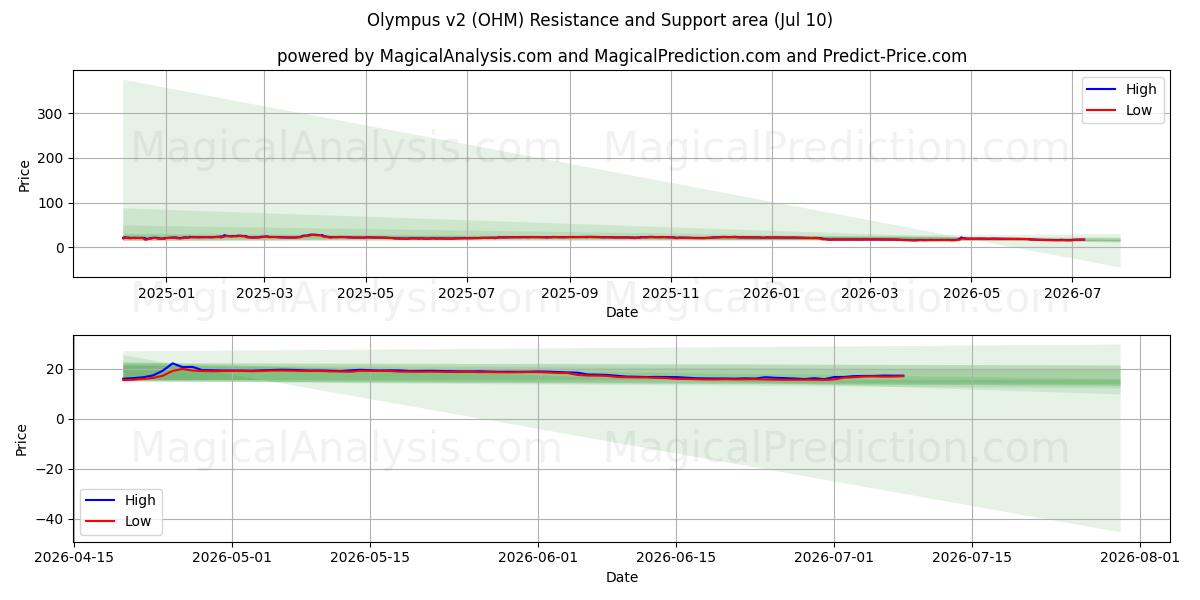Click 'Low' in the top chart legend
This screenshot has width=1200, height=600.
point(1139,110)
